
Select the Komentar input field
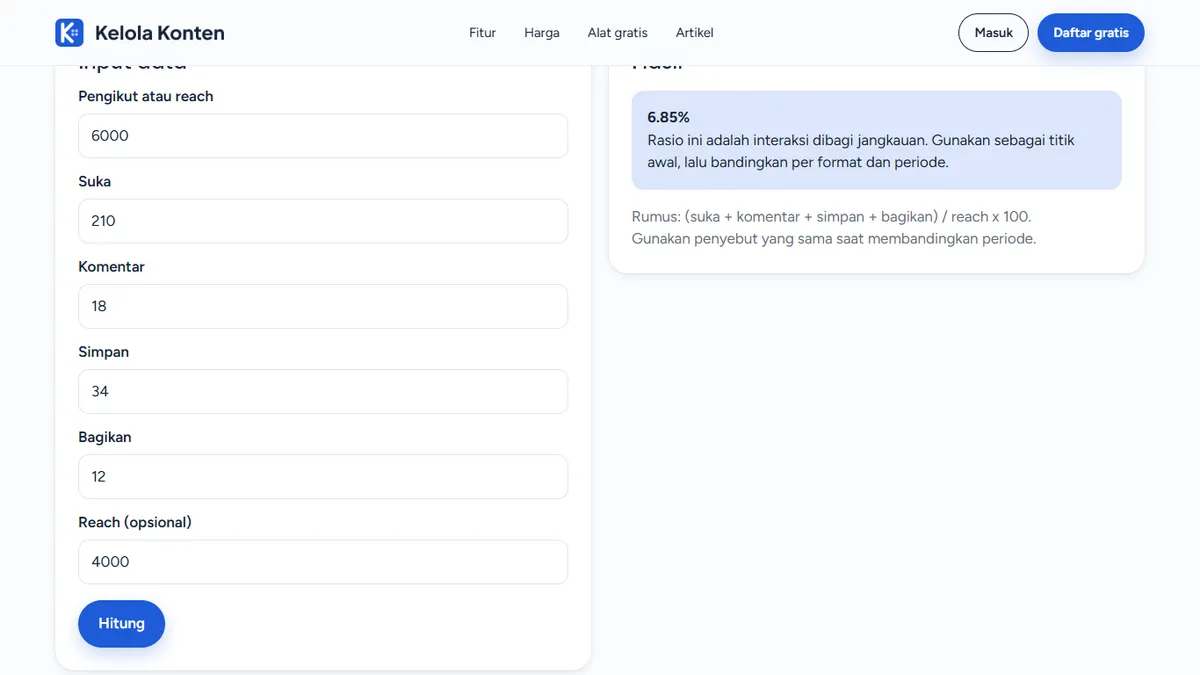pyautogui.click(x=323, y=306)
